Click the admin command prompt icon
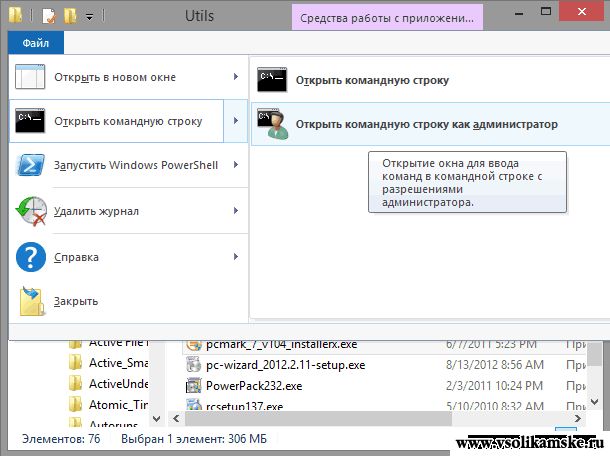This screenshot has width=610, height=456. coord(272,124)
